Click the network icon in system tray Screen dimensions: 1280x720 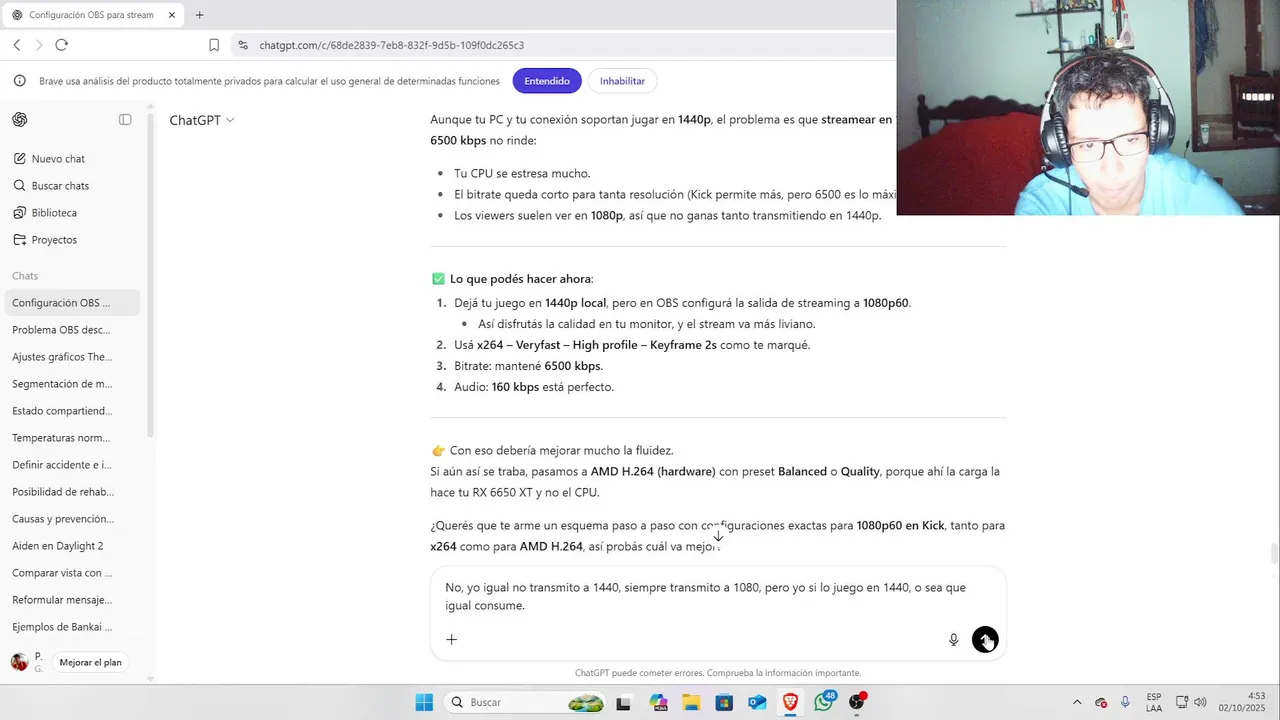[x=1181, y=702]
